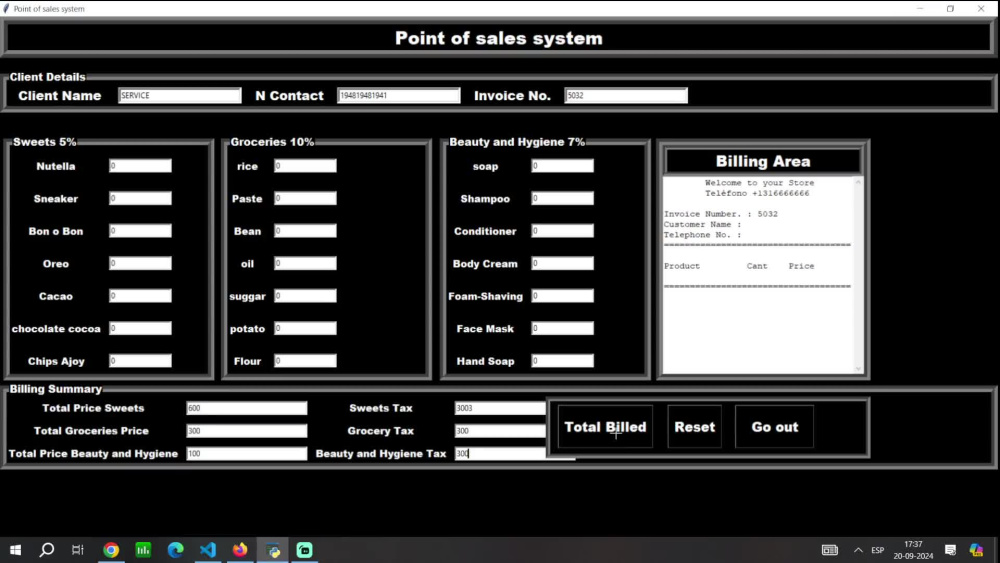Click the Beauty and Hygiene Tax field
Screen dimensions: 1000x563
pyautogui.click(x=501, y=454)
